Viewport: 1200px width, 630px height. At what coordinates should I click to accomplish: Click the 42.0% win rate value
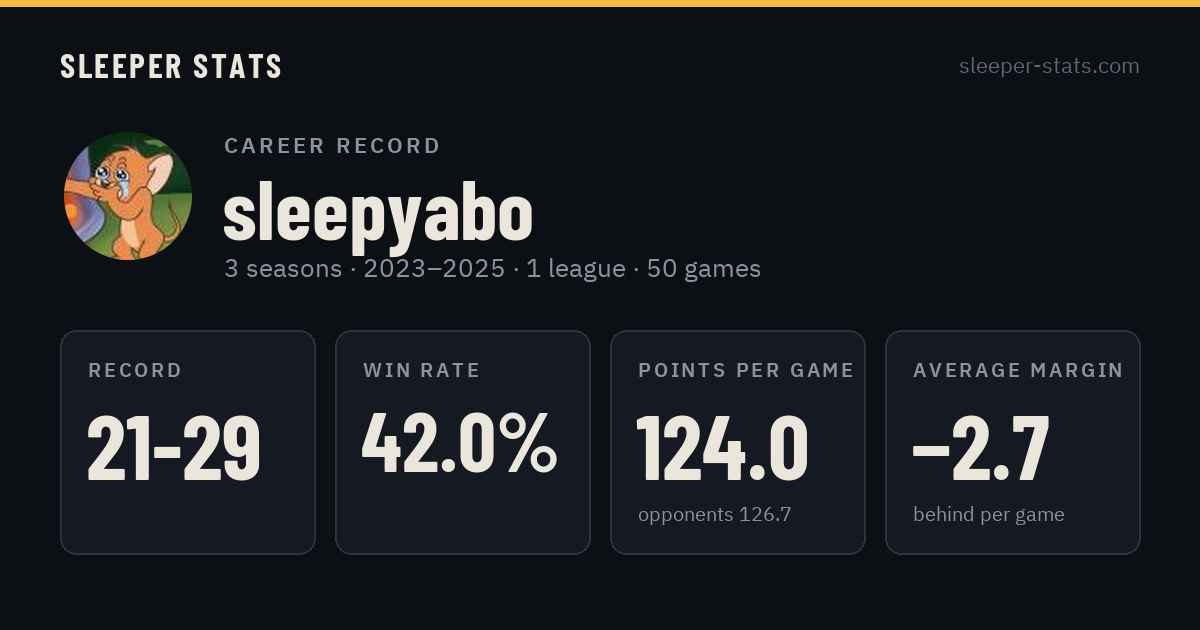click(x=459, y=444)
